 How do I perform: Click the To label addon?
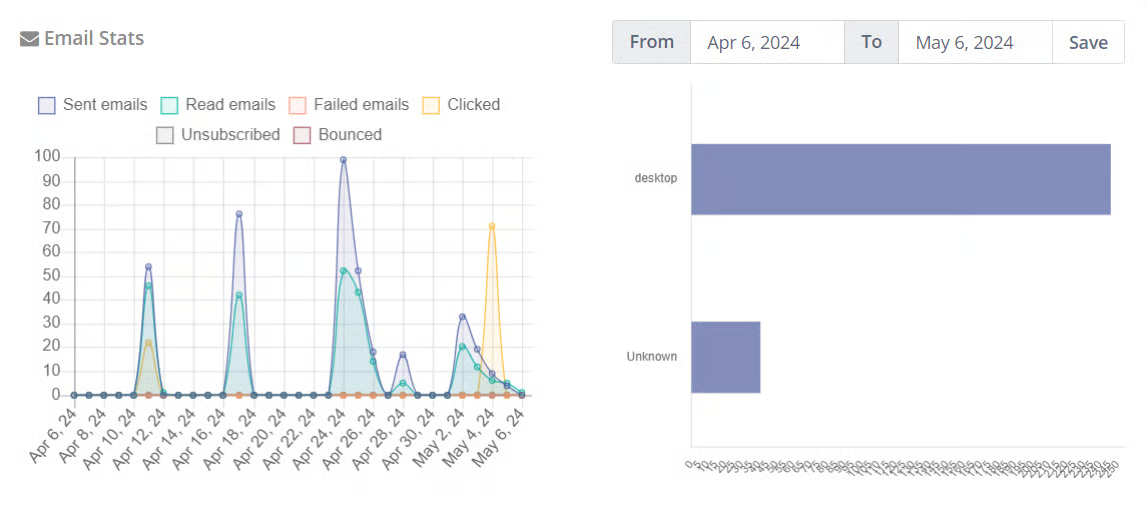(x=872, y=43)
